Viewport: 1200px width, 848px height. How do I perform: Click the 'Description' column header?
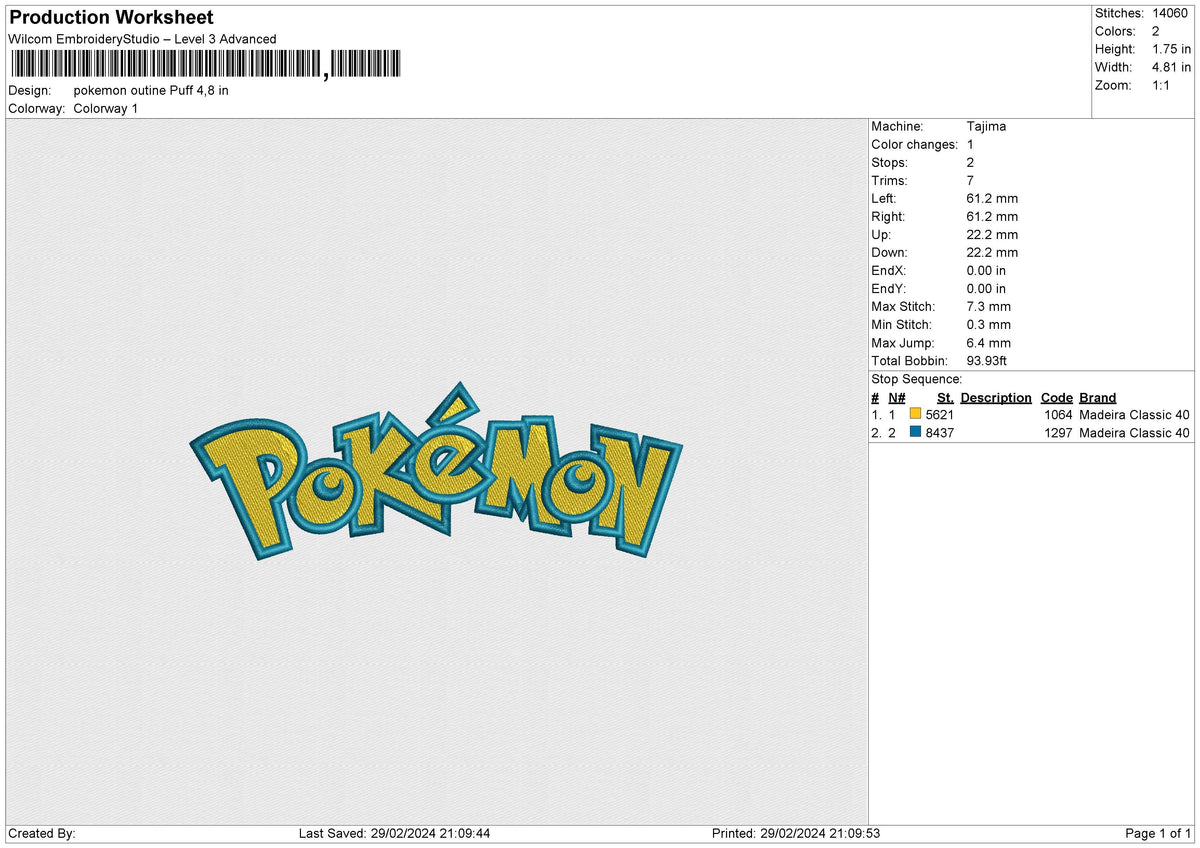996,397
